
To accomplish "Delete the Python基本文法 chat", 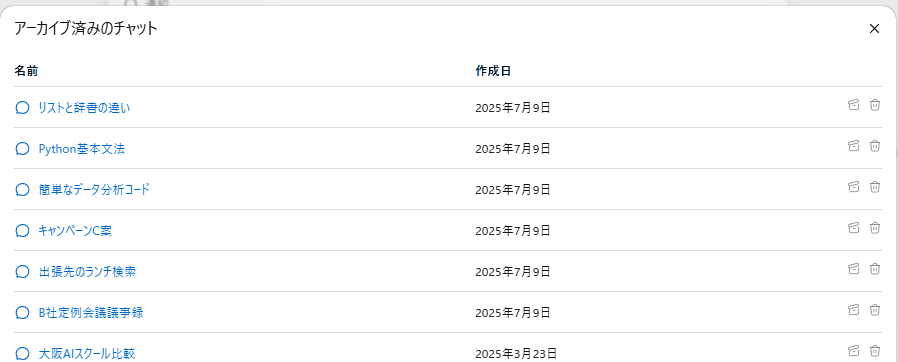I will tap(875, 145).
